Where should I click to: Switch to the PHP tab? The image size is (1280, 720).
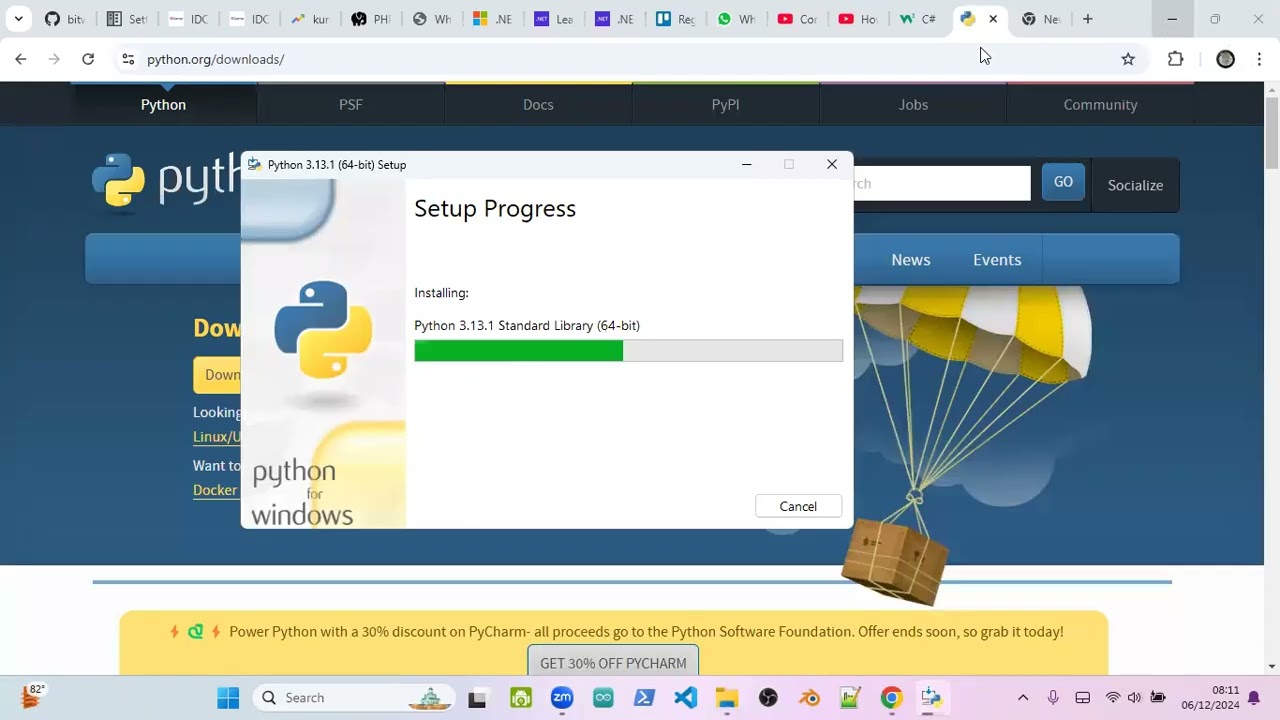click(x=370, y=19)
